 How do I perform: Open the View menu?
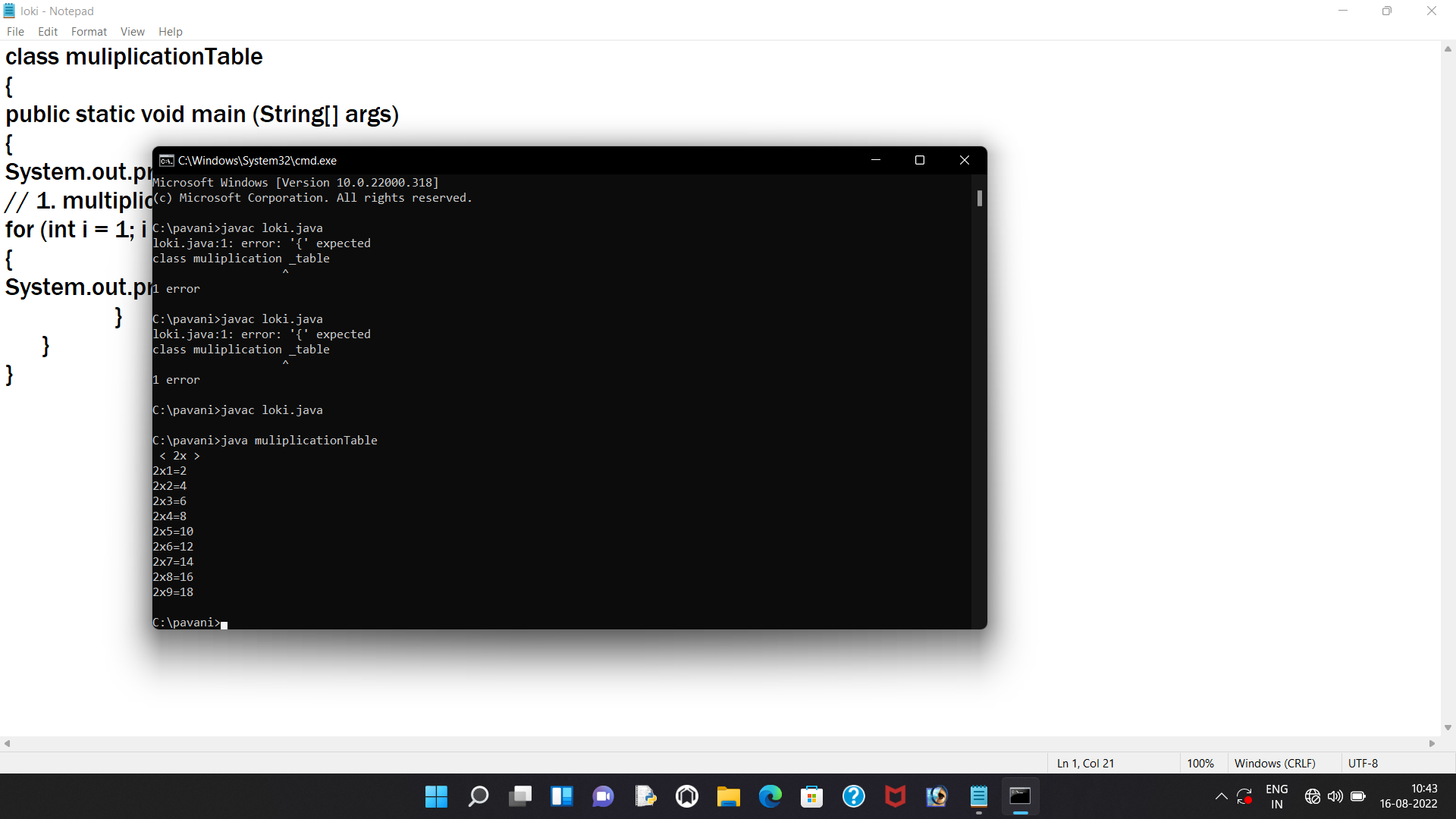pos(132,31)
